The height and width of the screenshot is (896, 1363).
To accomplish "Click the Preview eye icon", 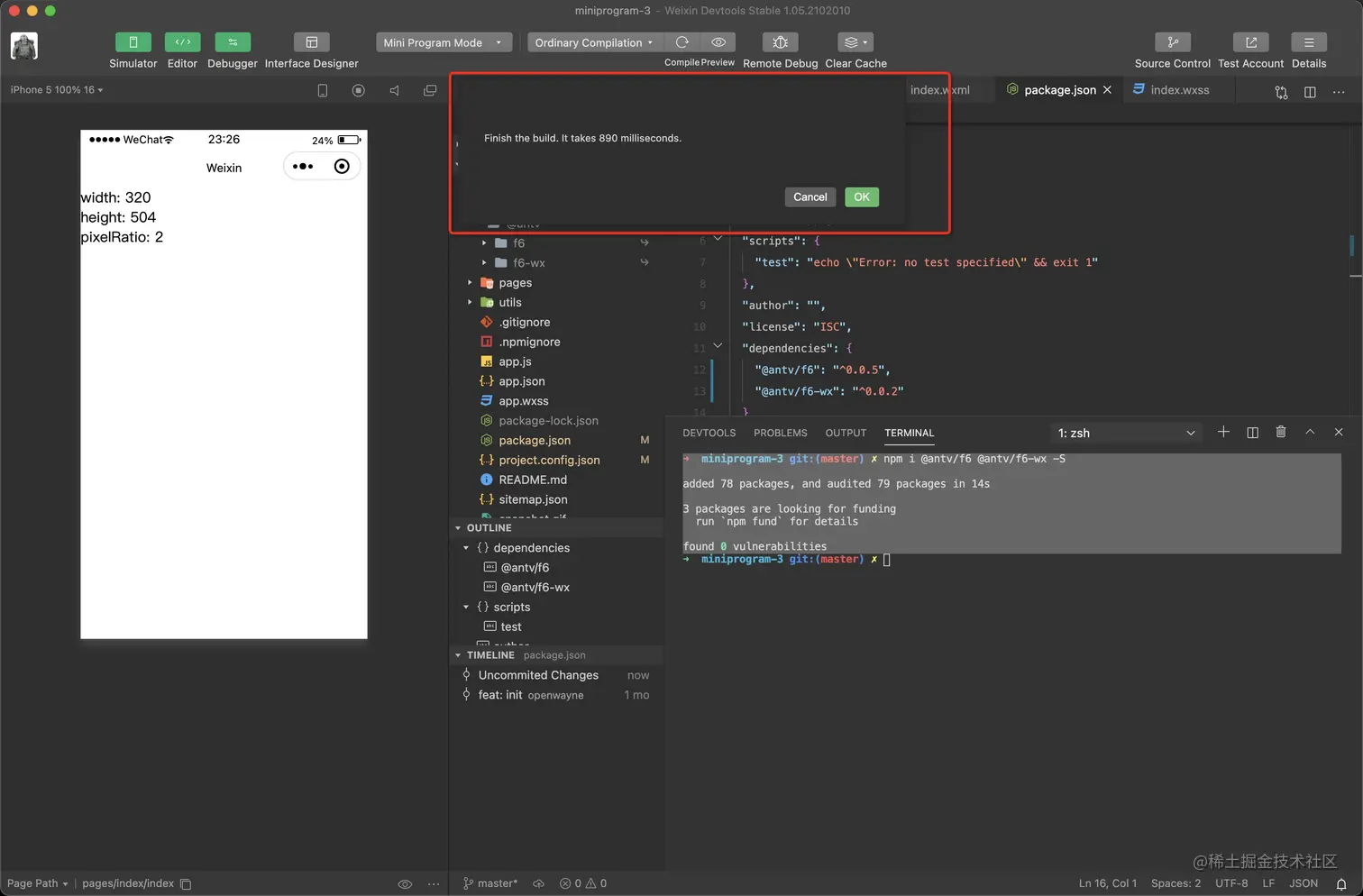I will (718, 42).
